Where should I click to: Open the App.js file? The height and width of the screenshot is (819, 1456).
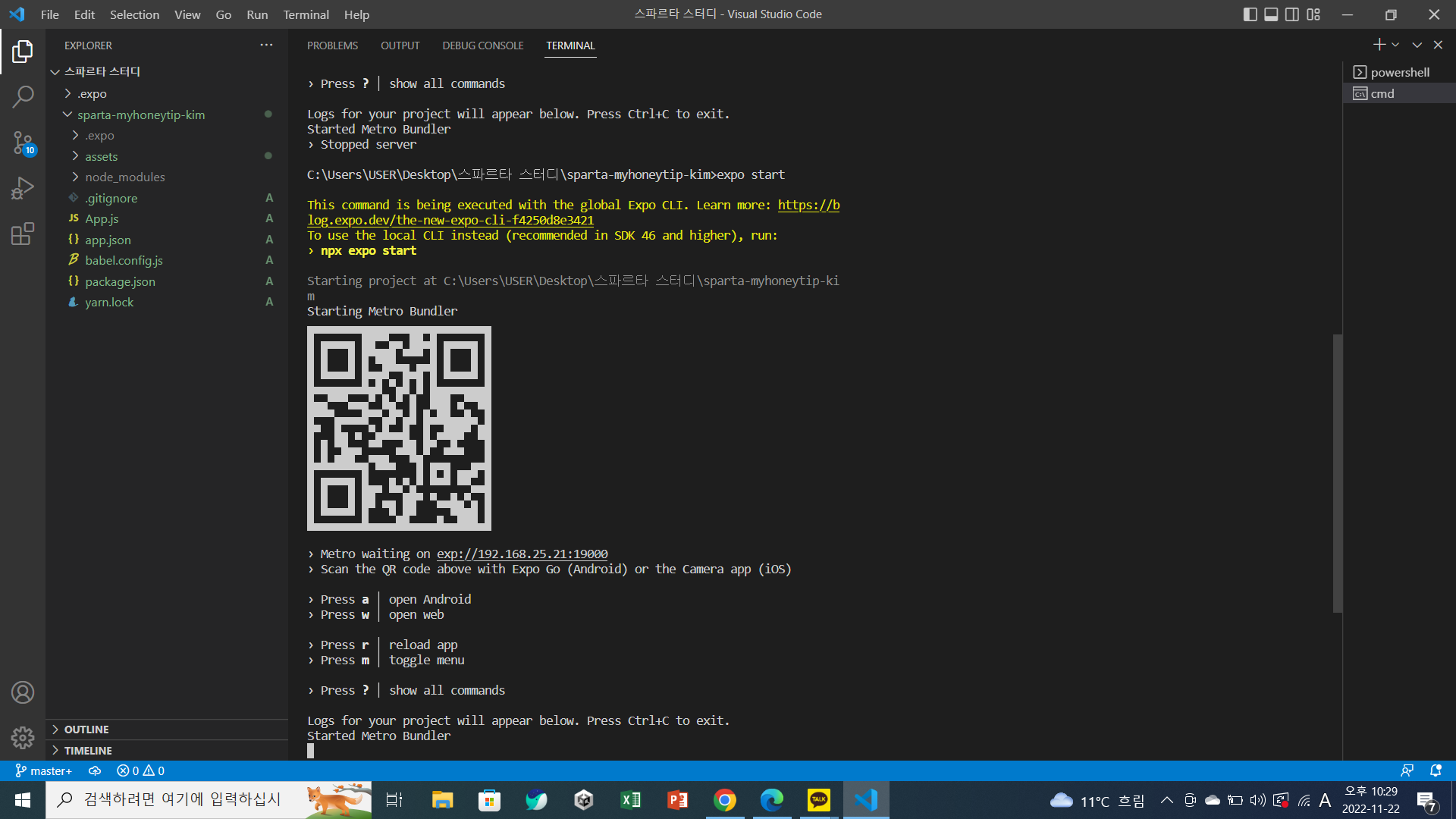point(167,218)
